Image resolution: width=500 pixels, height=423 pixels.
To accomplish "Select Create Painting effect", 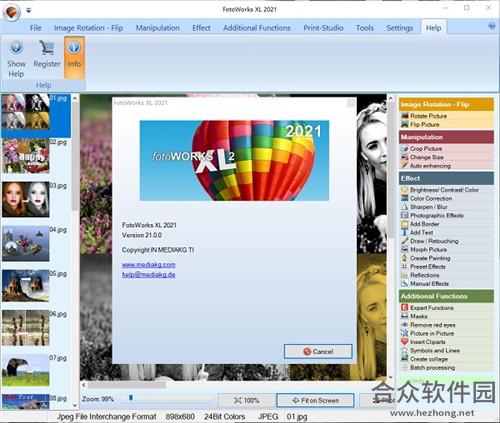I will click(x=430, y=258).
